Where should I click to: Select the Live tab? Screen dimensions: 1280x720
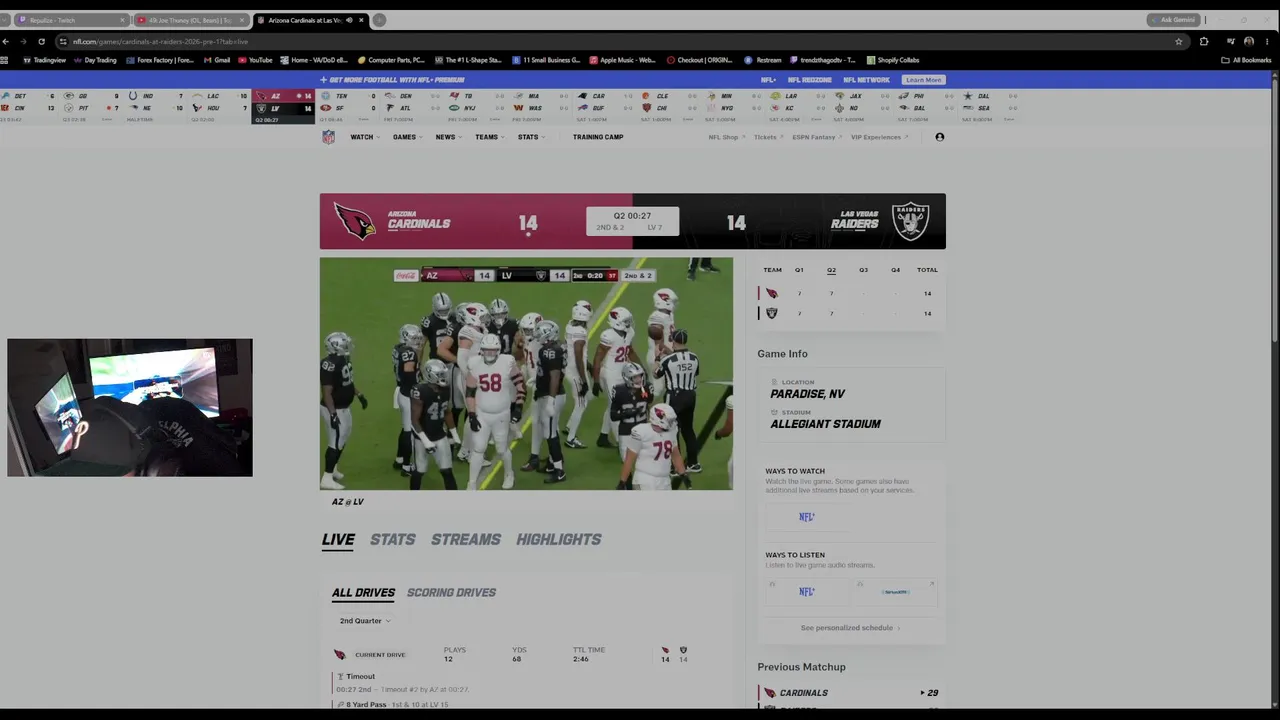pyautogui.click(x=338, y=539)
